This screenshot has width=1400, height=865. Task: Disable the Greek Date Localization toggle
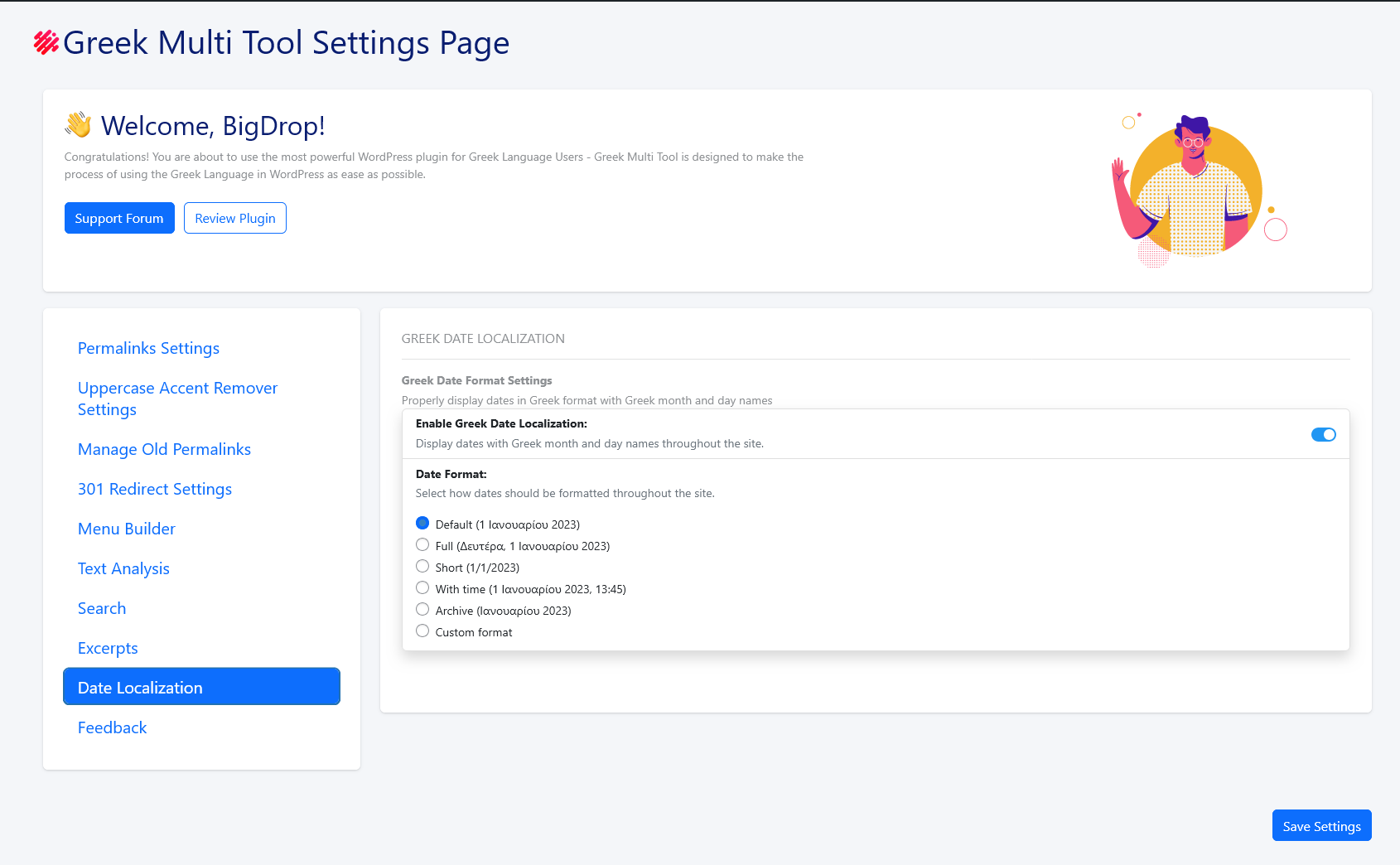(x=1323, y=435)
